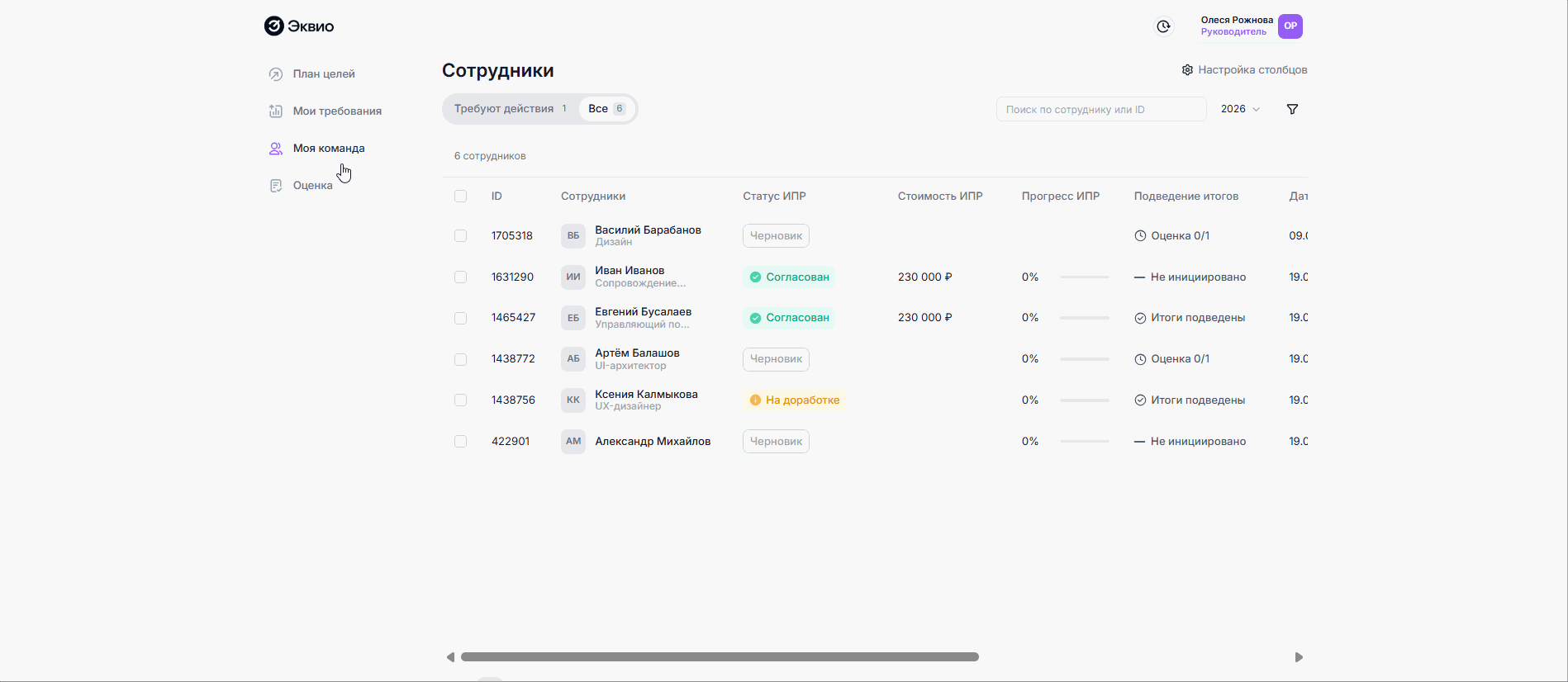Click the На доработке status badge
This screenshot has width=1568, height=682.
click(794, 400)
